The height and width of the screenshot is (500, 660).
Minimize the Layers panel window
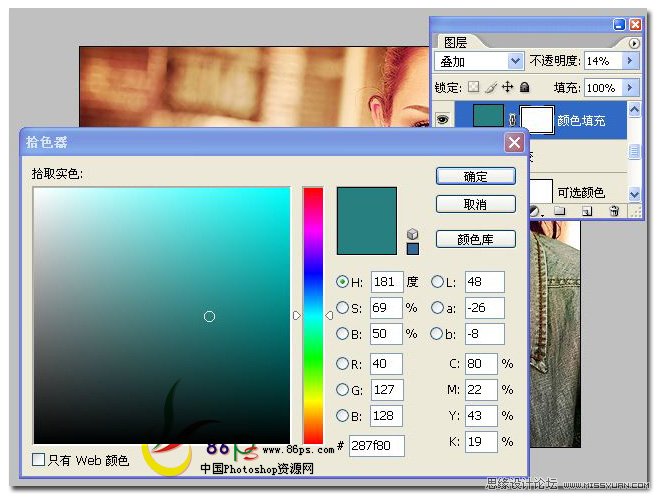click(x=619, y=24)
